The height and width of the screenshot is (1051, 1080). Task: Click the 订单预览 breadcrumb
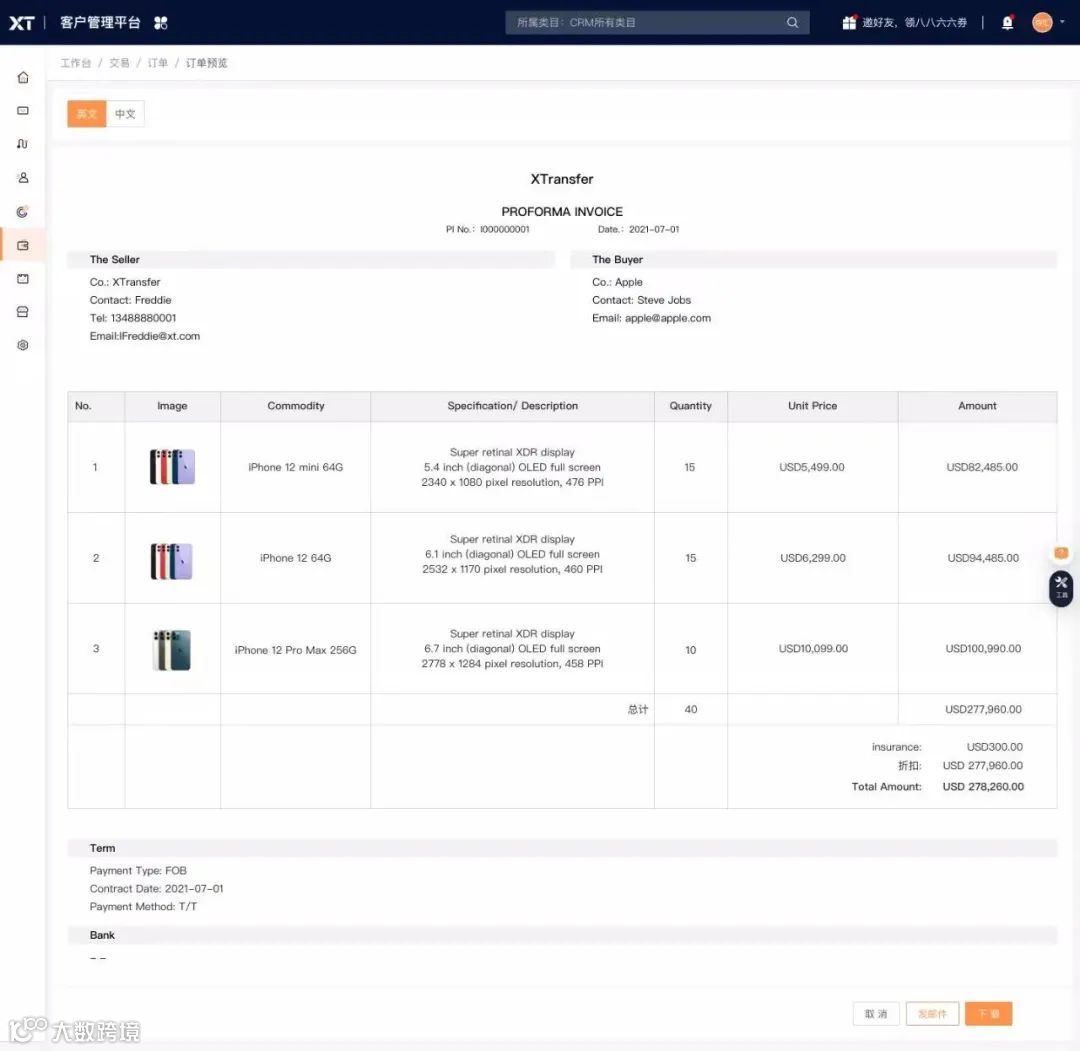coord(207,63)
